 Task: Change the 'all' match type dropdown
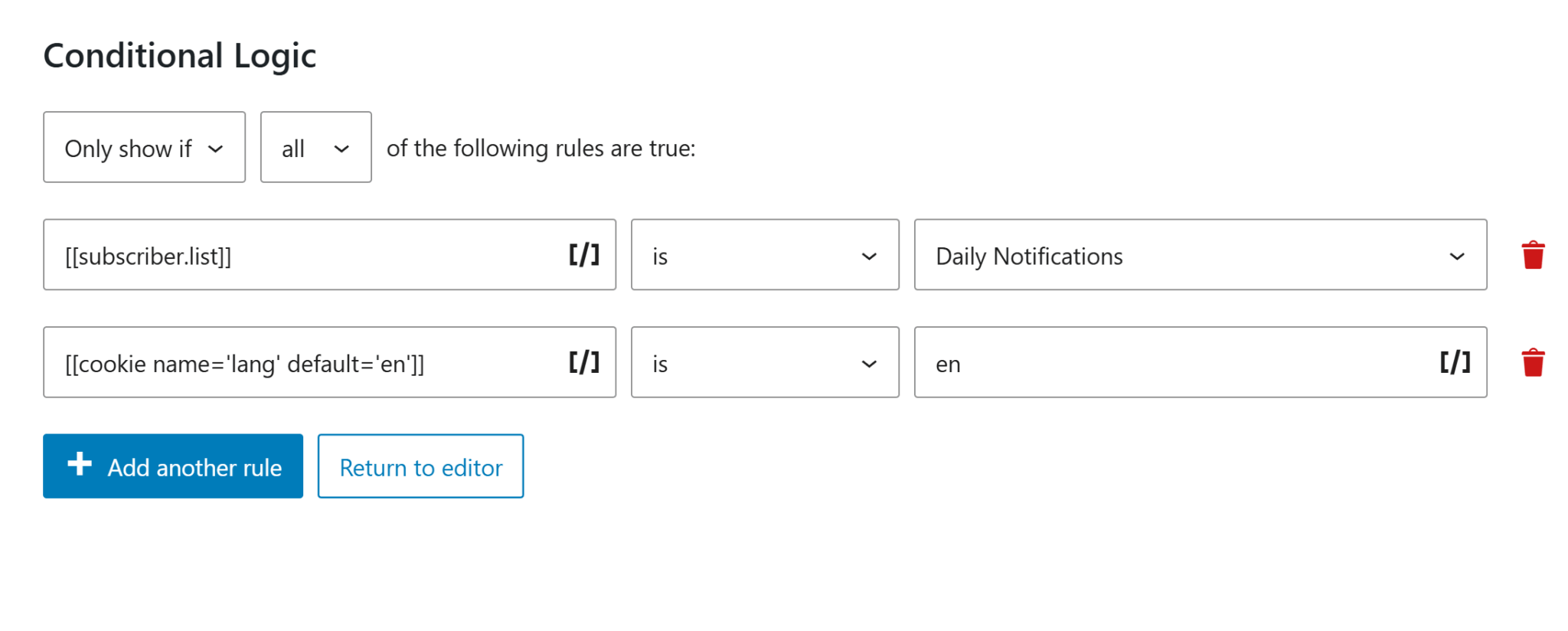[314, 147]
